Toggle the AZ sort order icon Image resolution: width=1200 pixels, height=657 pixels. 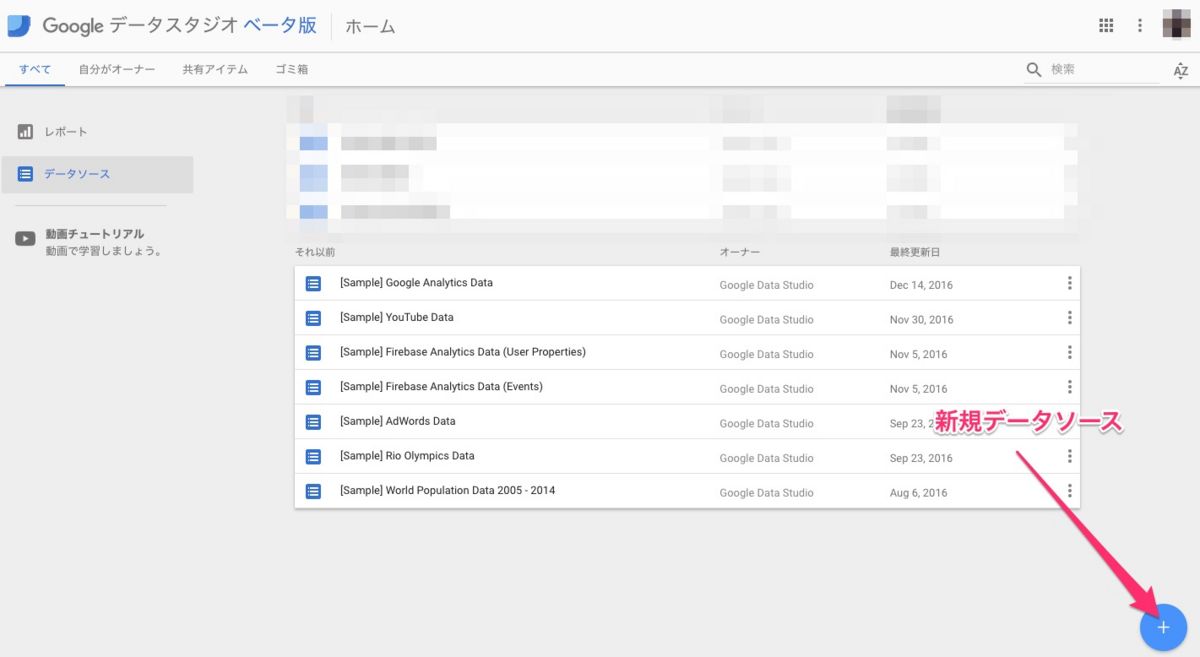(1181, 70)
